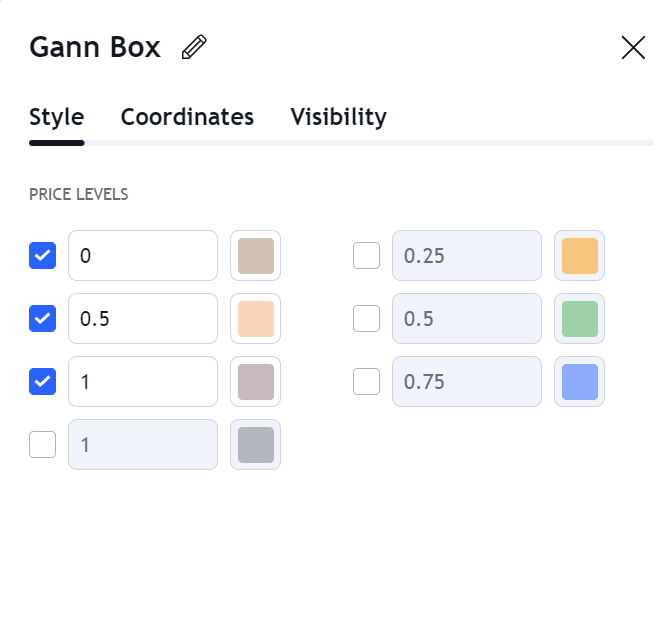Screen dimensions: 654x631
Task: Close the Gann Box dialog
Action: point(633,48)
